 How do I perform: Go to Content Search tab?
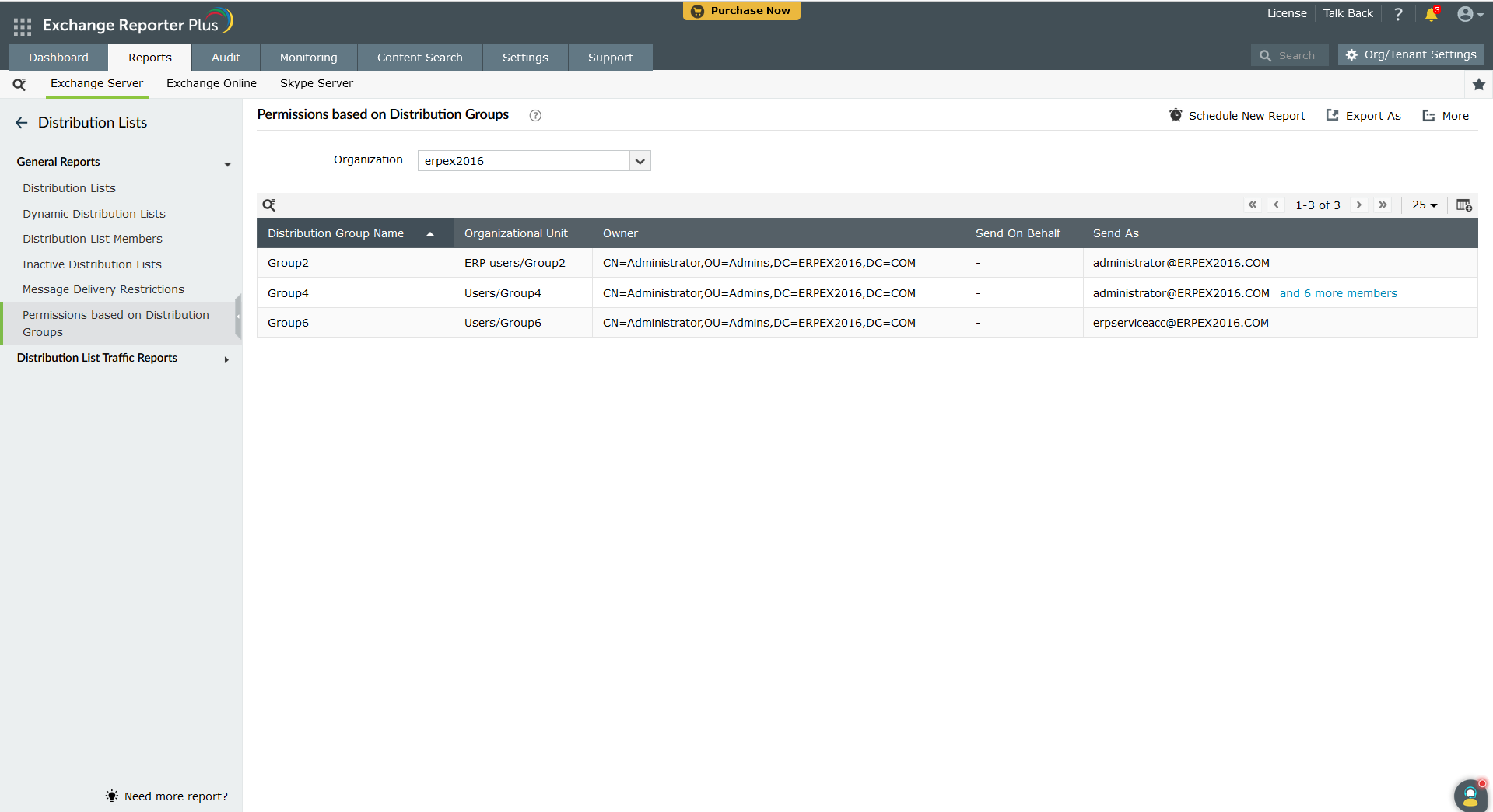420,58
